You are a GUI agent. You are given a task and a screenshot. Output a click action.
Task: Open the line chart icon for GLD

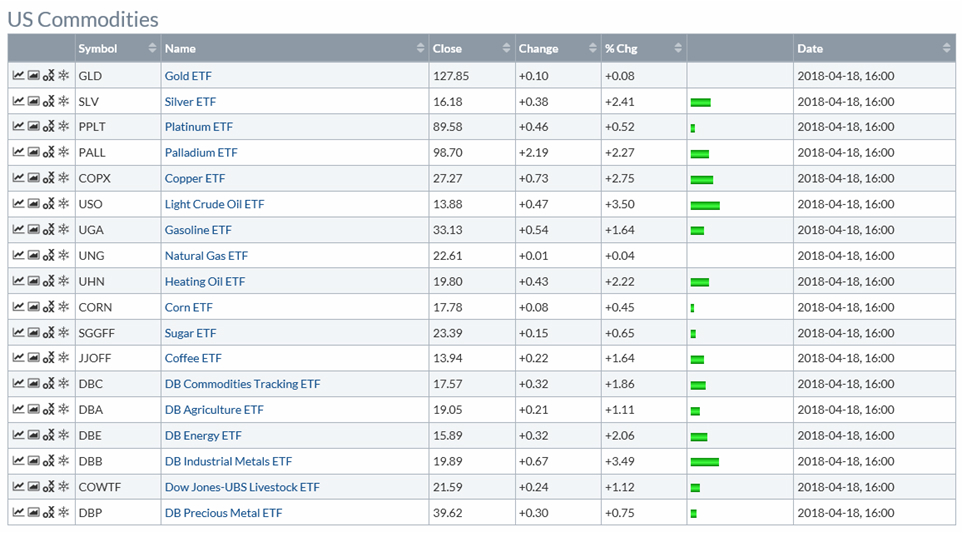(18, 76)
